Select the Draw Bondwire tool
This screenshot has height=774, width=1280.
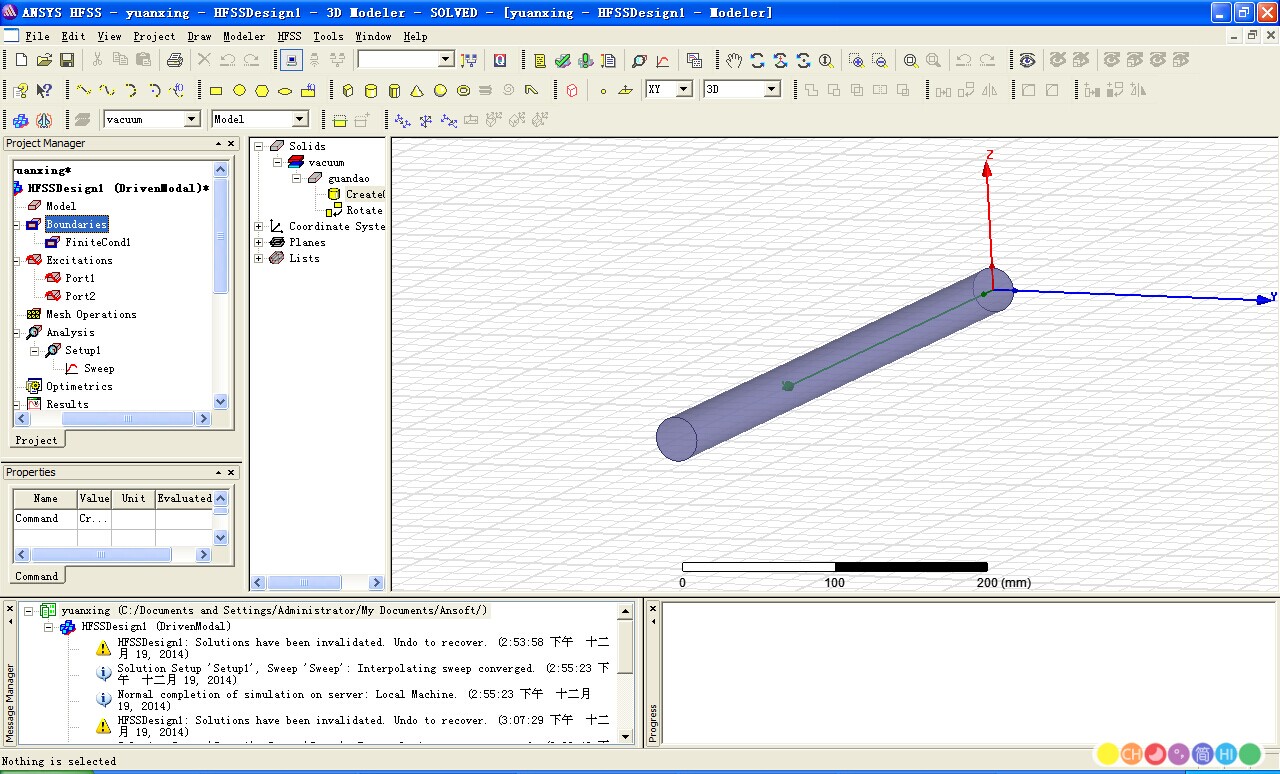click(531, 90)
